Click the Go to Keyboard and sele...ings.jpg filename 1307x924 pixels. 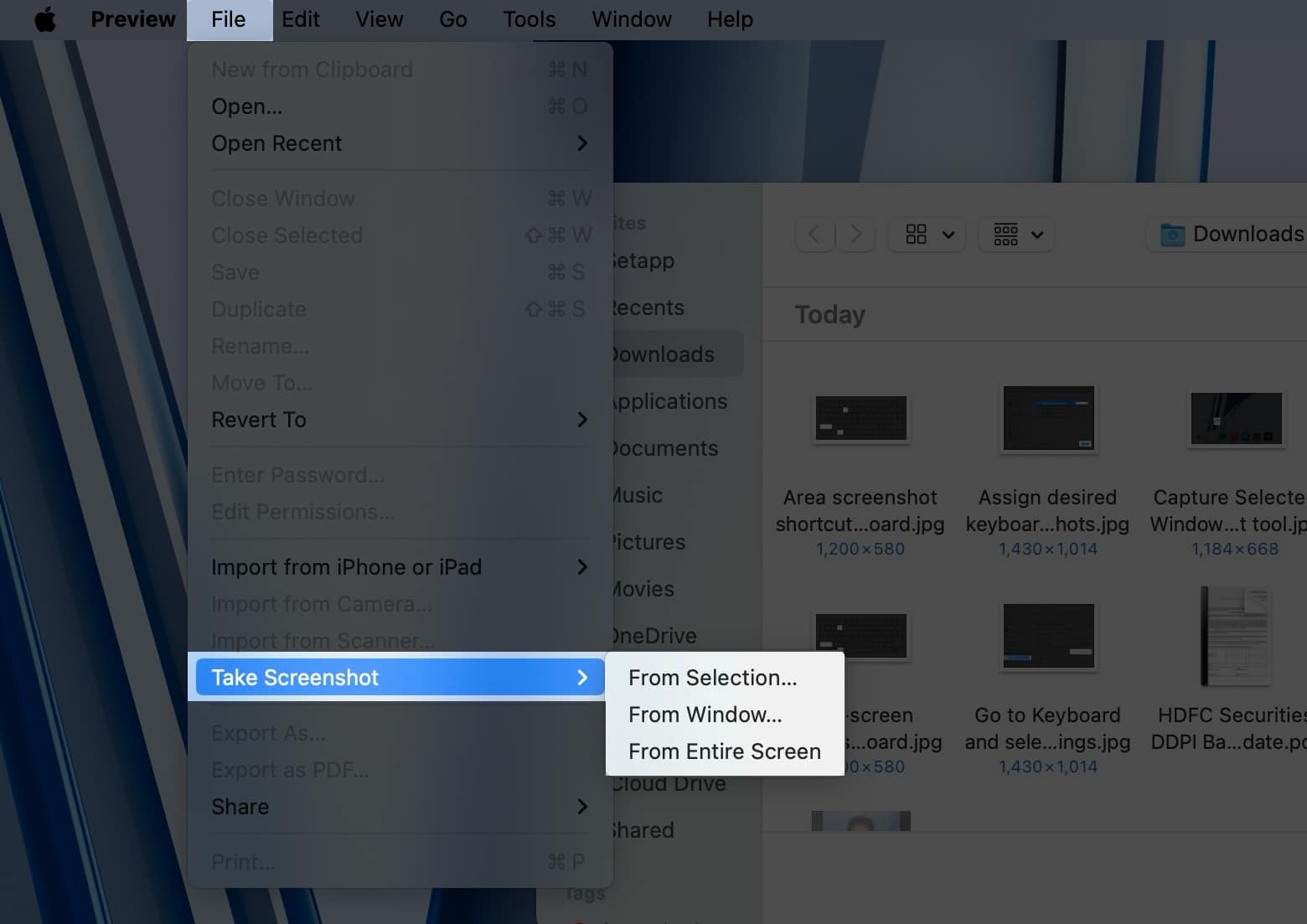[1047, 728]
